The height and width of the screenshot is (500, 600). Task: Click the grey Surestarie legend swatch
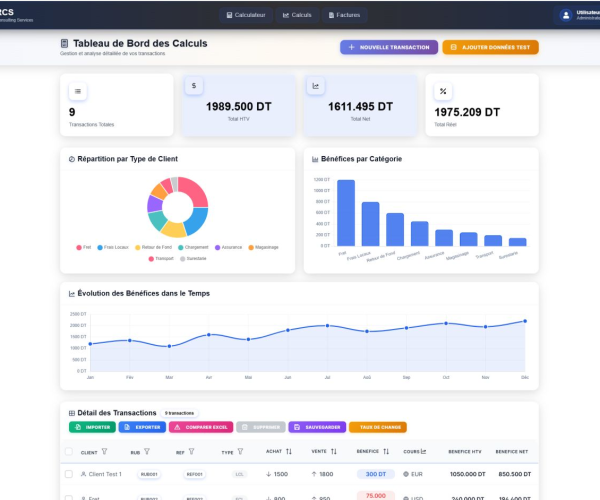click(183, 259)
